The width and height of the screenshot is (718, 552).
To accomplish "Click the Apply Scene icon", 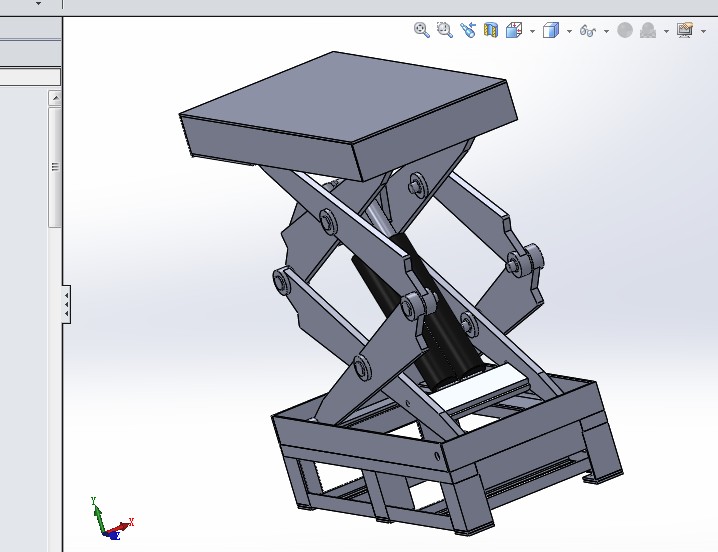I will click(648, 30).
